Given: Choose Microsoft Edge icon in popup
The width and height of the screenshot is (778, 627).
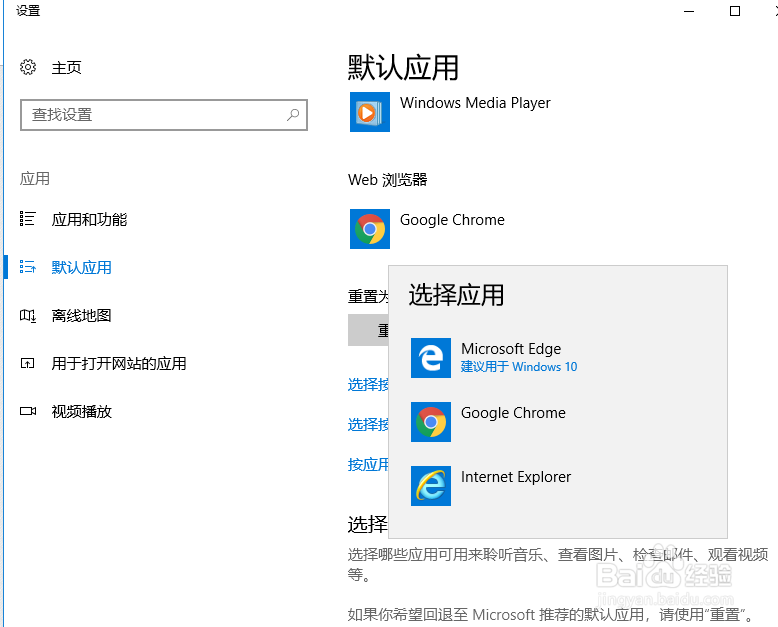Looking at the screenshot, I should click(431, 358).
